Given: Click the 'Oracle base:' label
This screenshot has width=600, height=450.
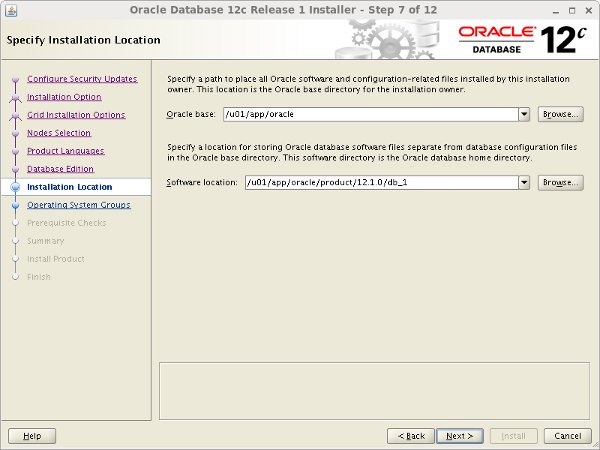Looking at the screenshot, I should pos(191,114).
